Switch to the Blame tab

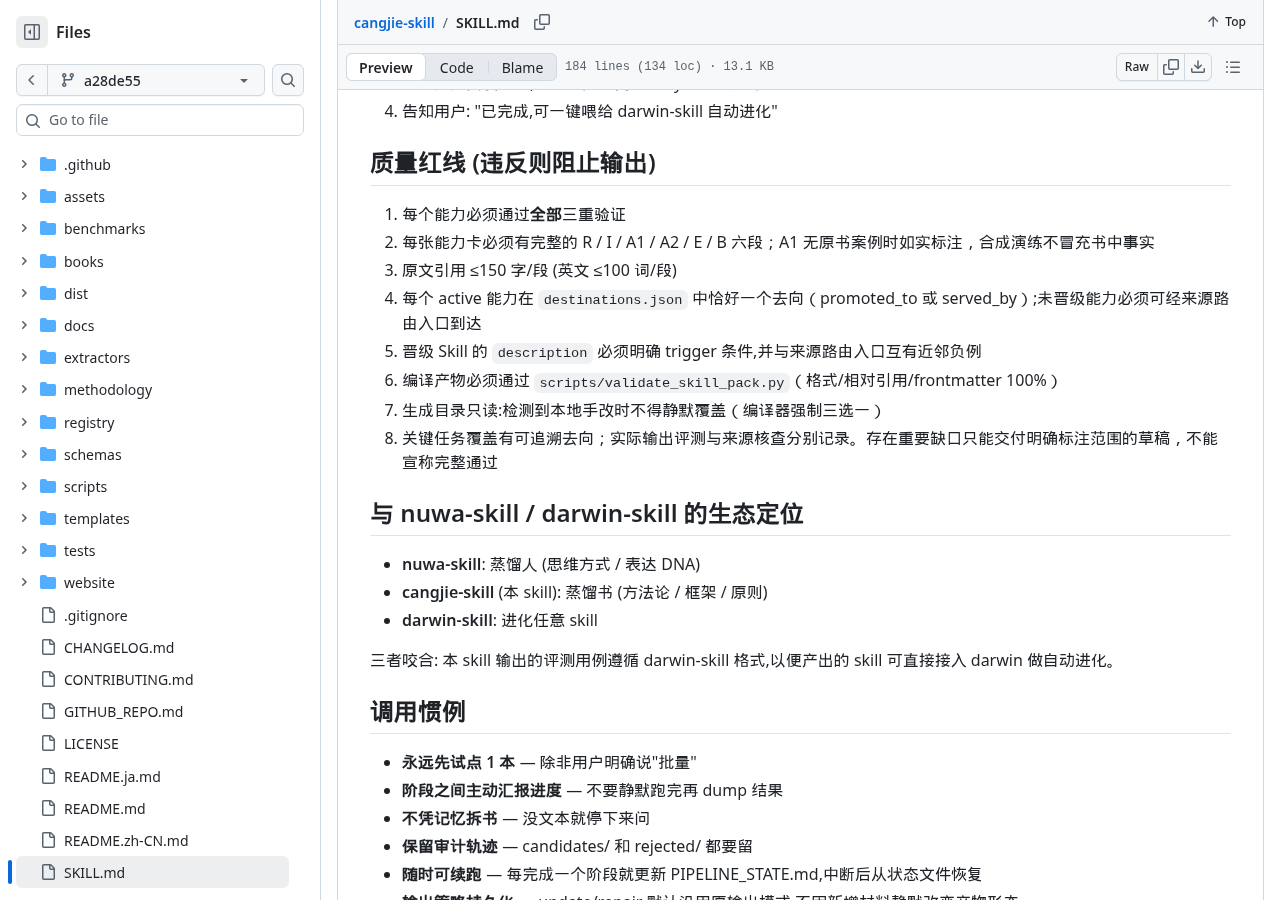(522, 67)
